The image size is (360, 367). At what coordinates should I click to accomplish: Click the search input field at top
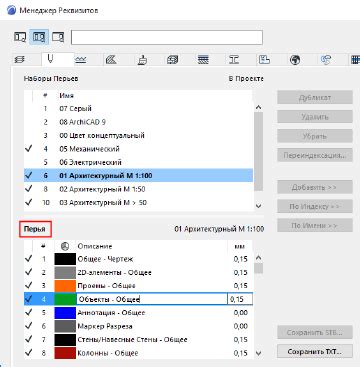click(167, 37)
